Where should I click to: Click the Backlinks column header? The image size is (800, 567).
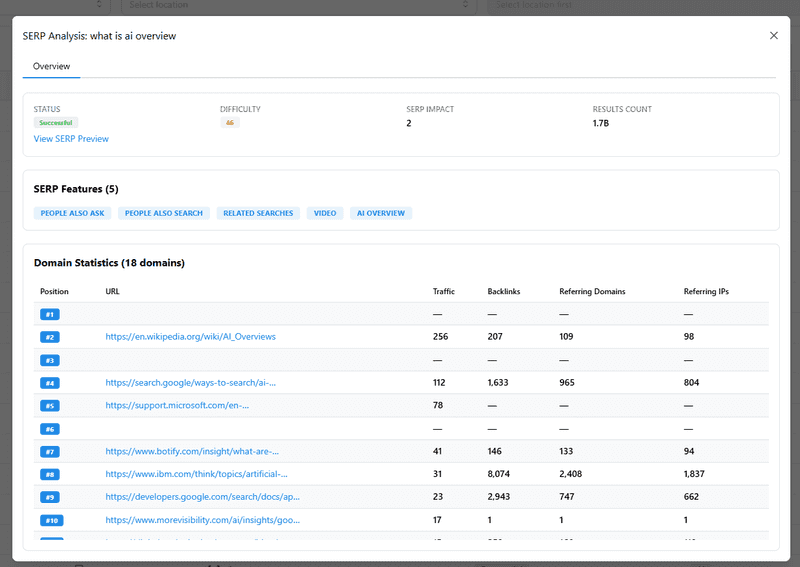504,291
